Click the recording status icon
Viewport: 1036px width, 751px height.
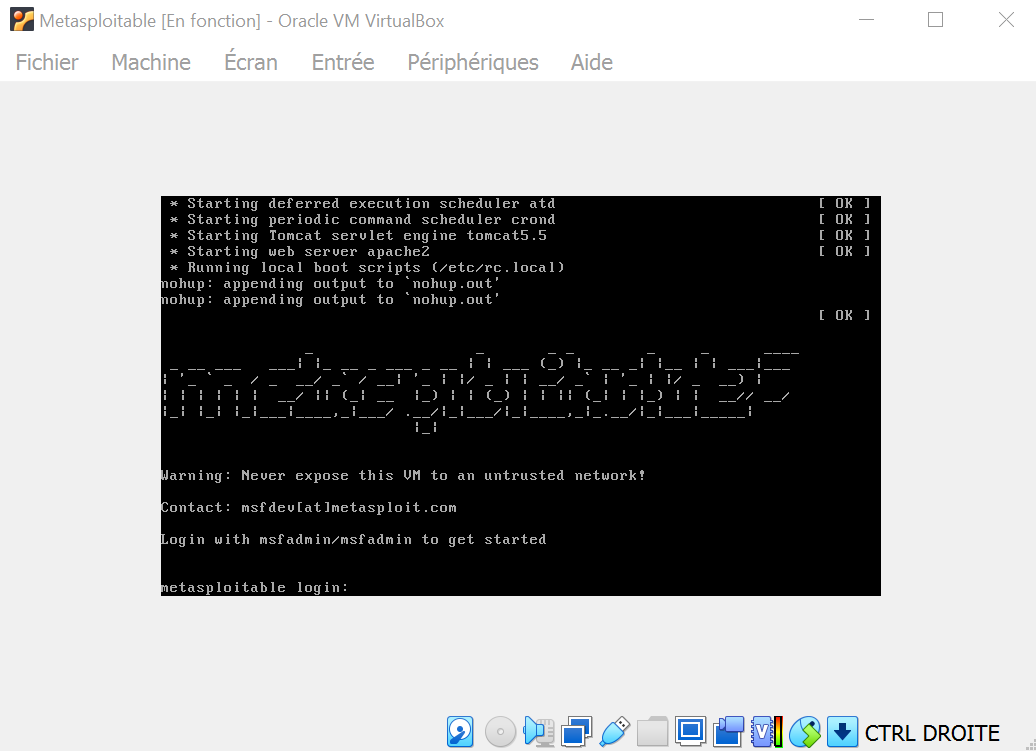729,732
